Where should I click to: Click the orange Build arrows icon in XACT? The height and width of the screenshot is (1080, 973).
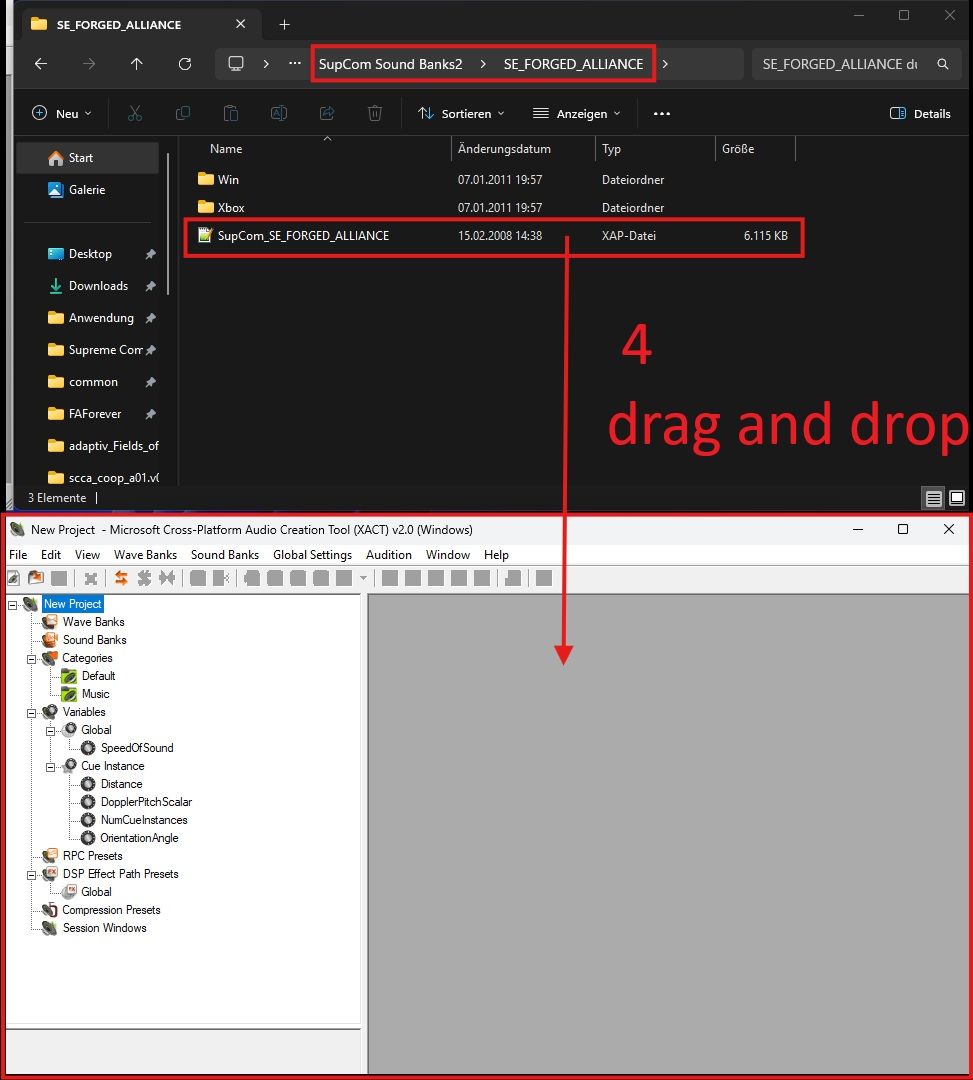click(x=121, y=579)
